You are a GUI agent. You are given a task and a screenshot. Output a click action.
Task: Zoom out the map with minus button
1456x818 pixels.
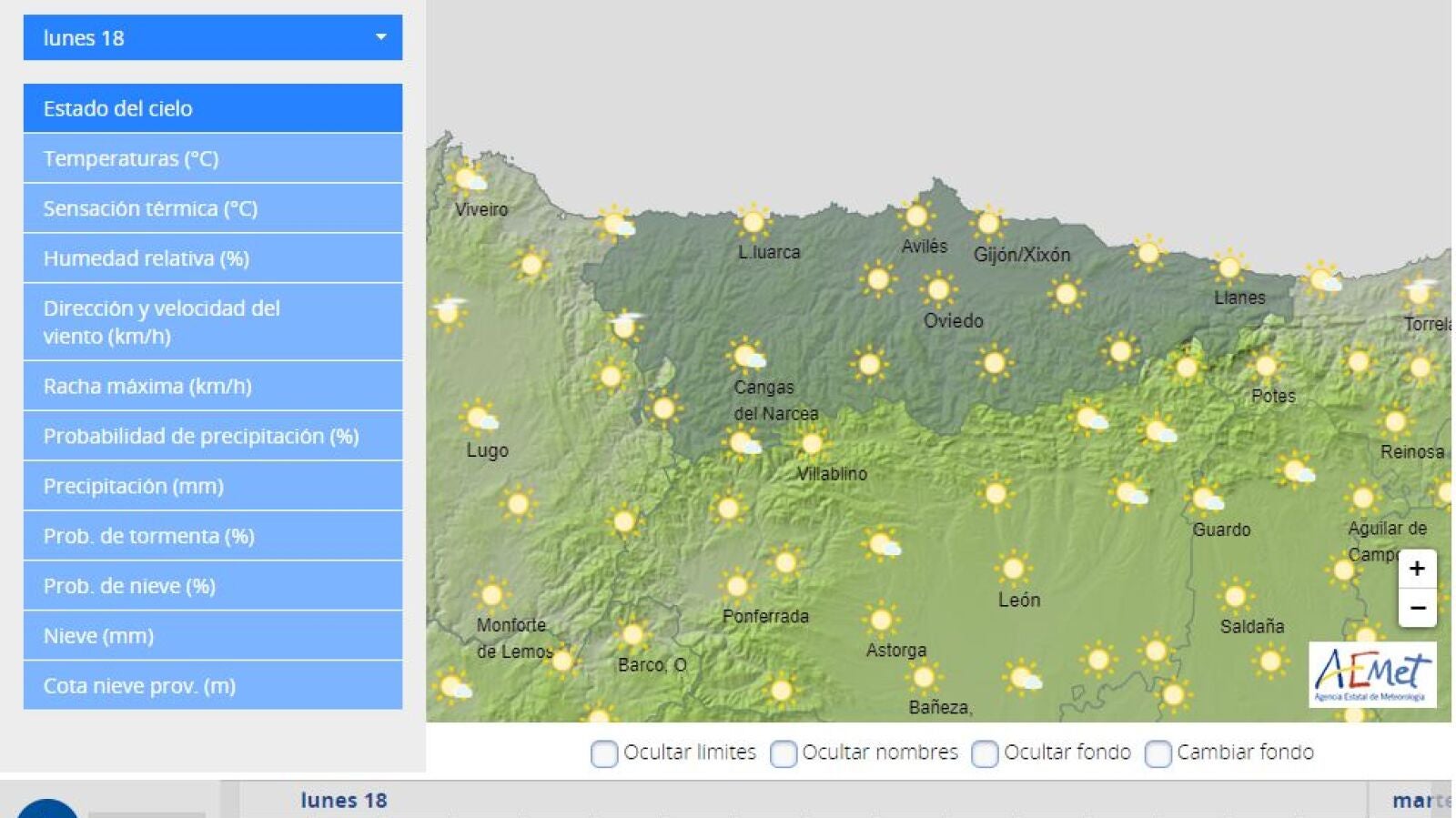[x=1417, y=607]
